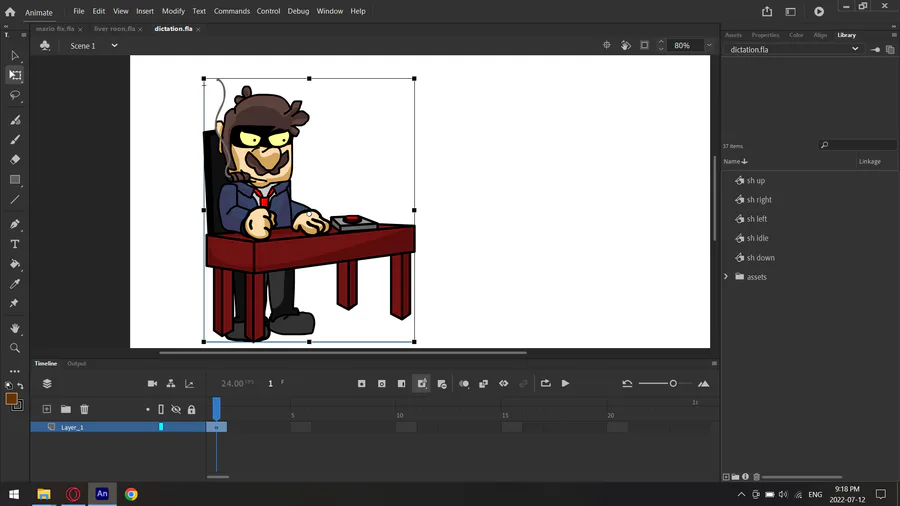The image size is (900, 506).
Task: Select the Hand tool
Action: 15,328
